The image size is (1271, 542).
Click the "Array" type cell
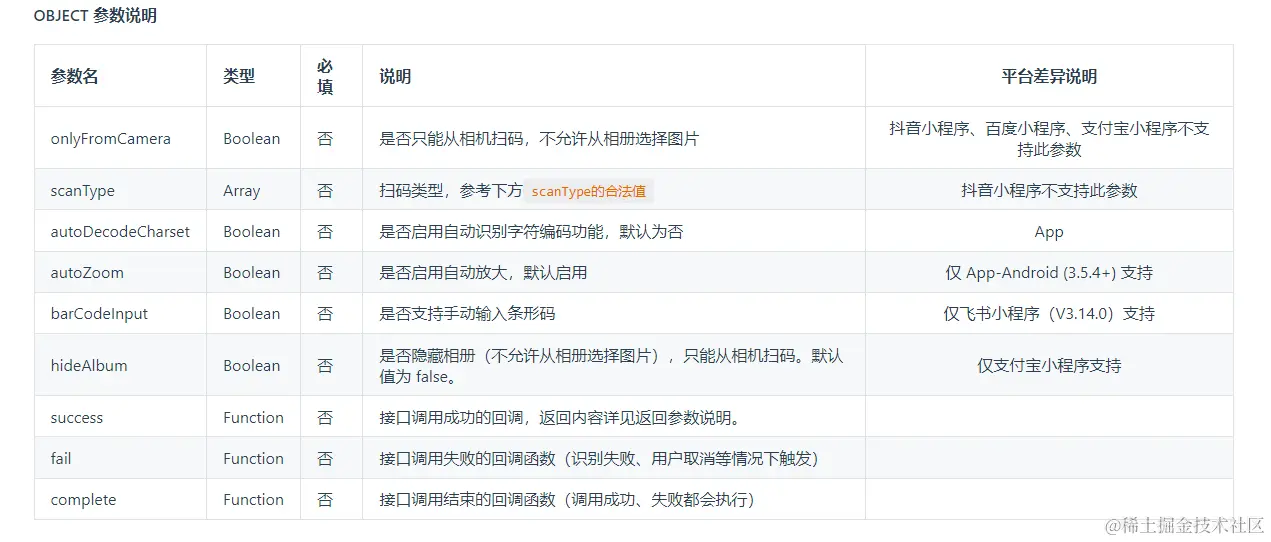pyautogui.click(x=241, y=191)
